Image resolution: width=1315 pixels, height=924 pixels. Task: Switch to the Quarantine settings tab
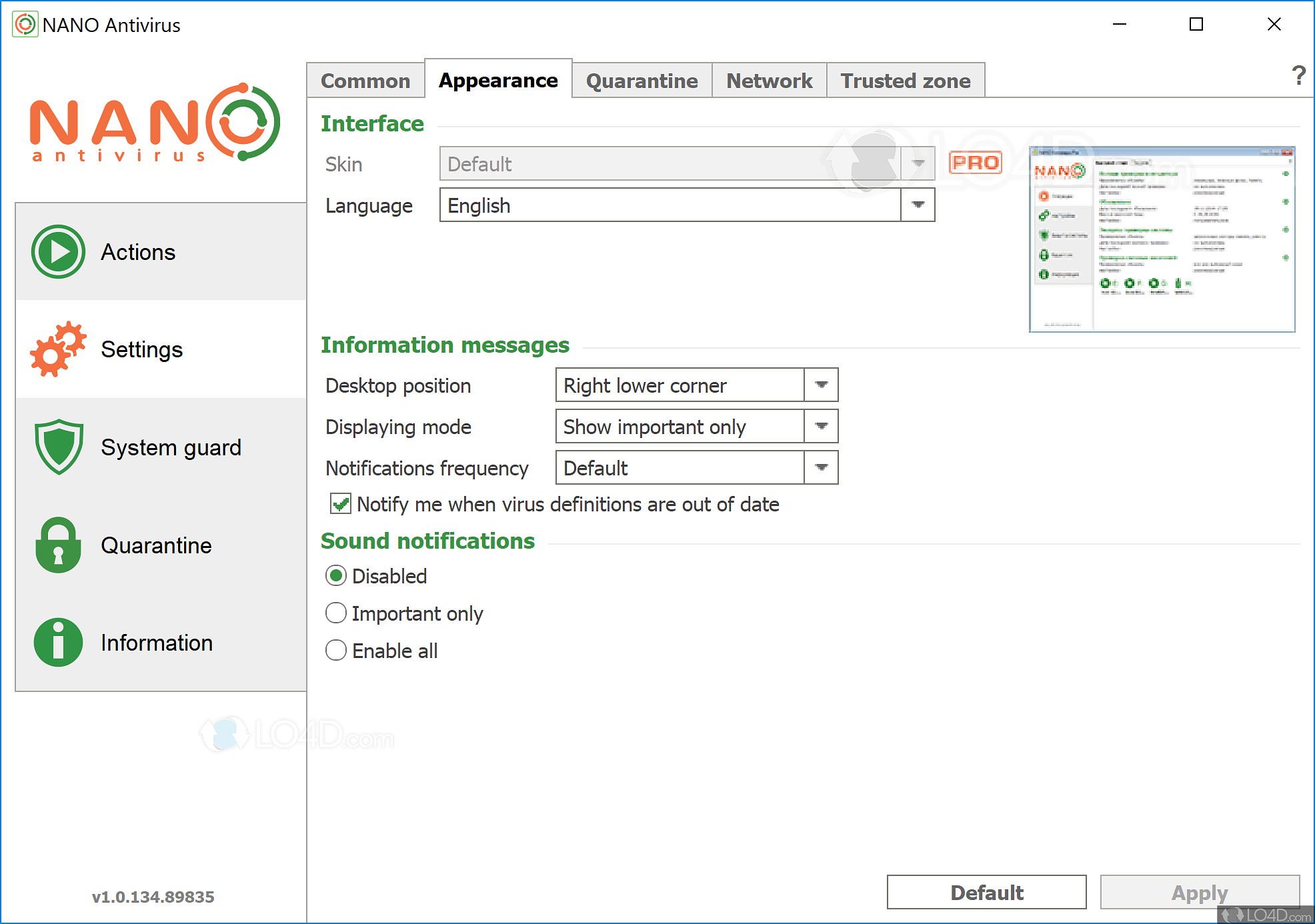(x=642, y=81)
